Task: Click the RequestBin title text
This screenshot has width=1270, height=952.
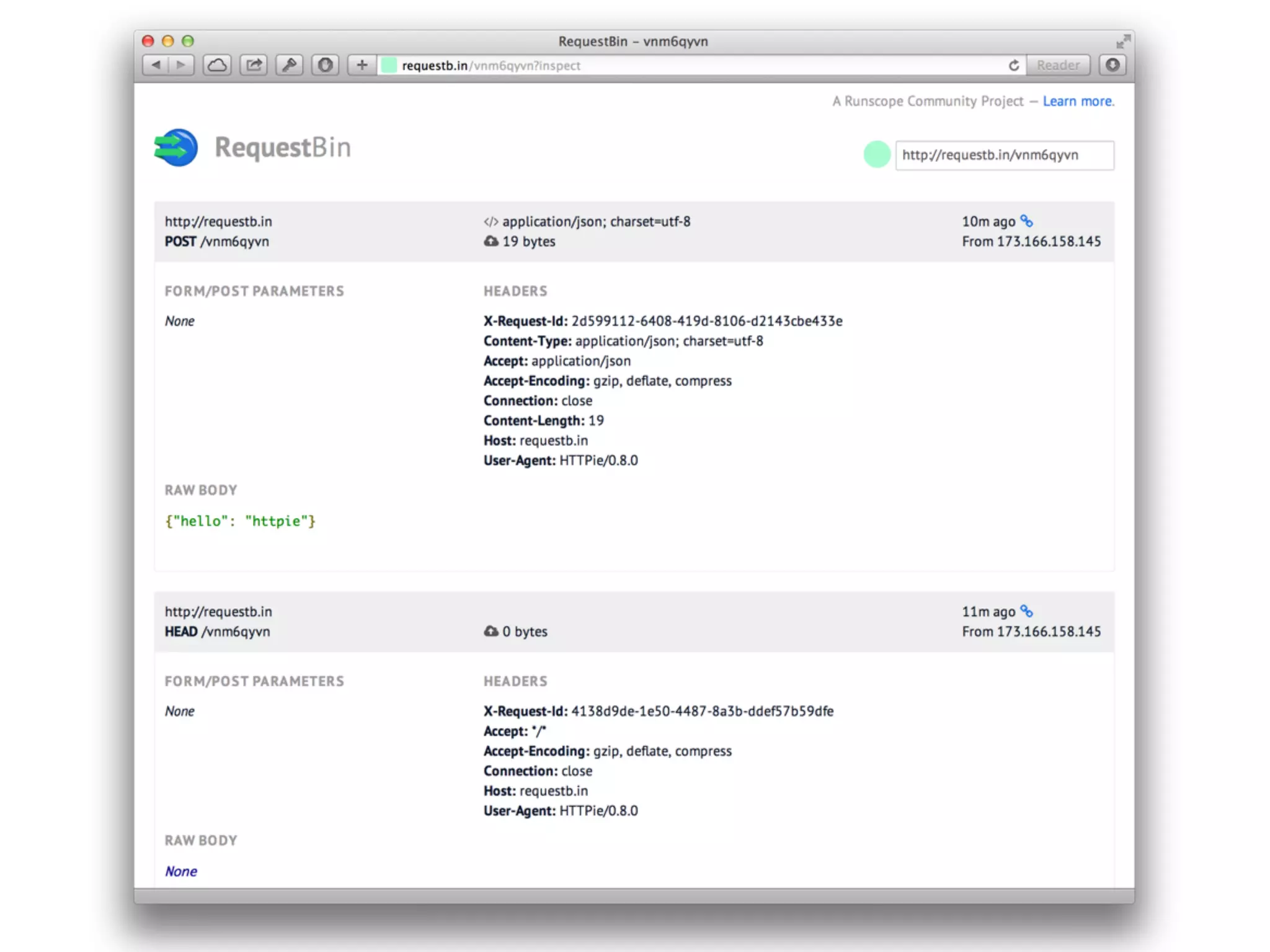Action: pyautogui.click(x=283, y=148)
